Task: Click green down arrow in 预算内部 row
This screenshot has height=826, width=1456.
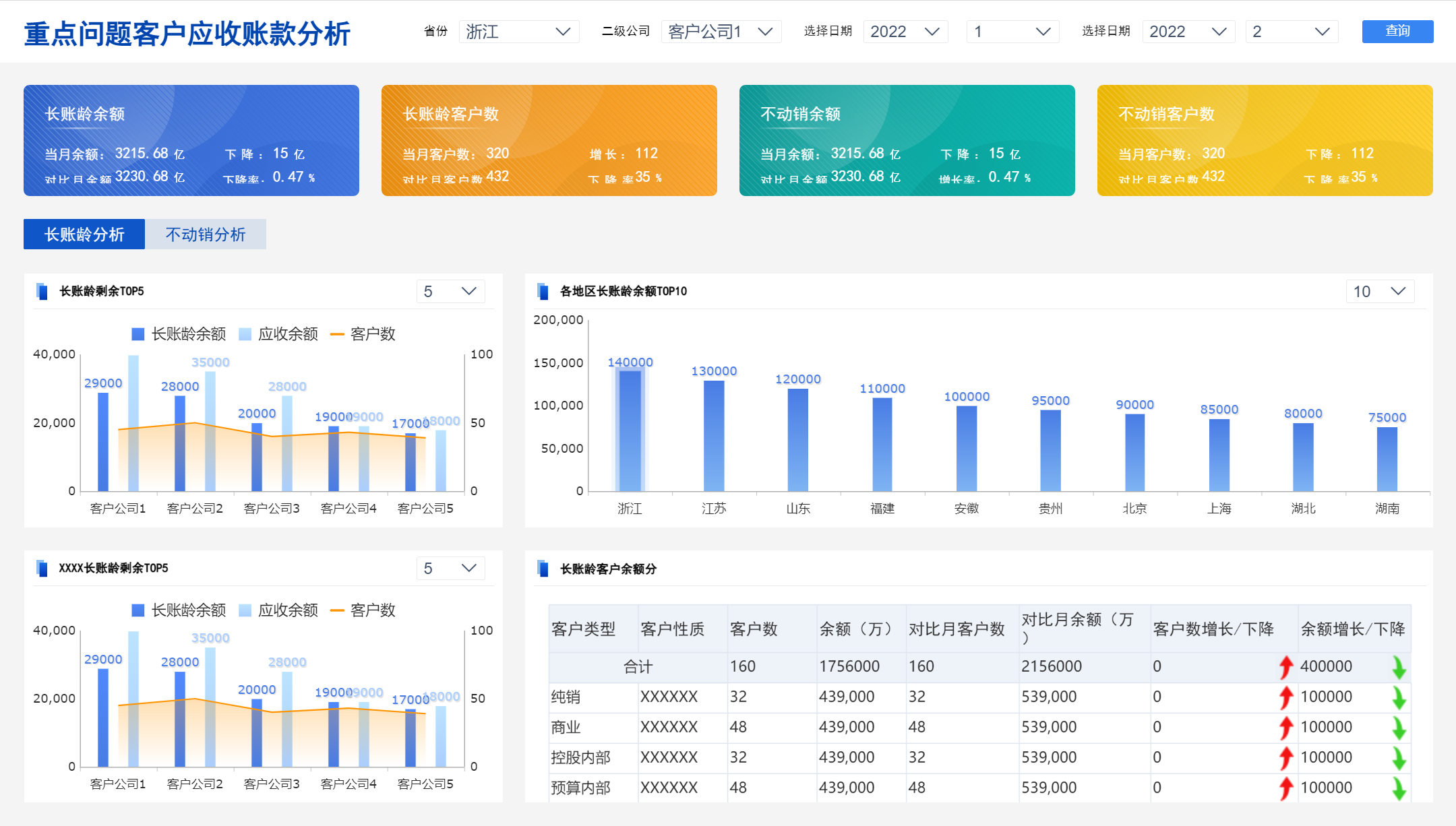Action: coord(1399,788)
